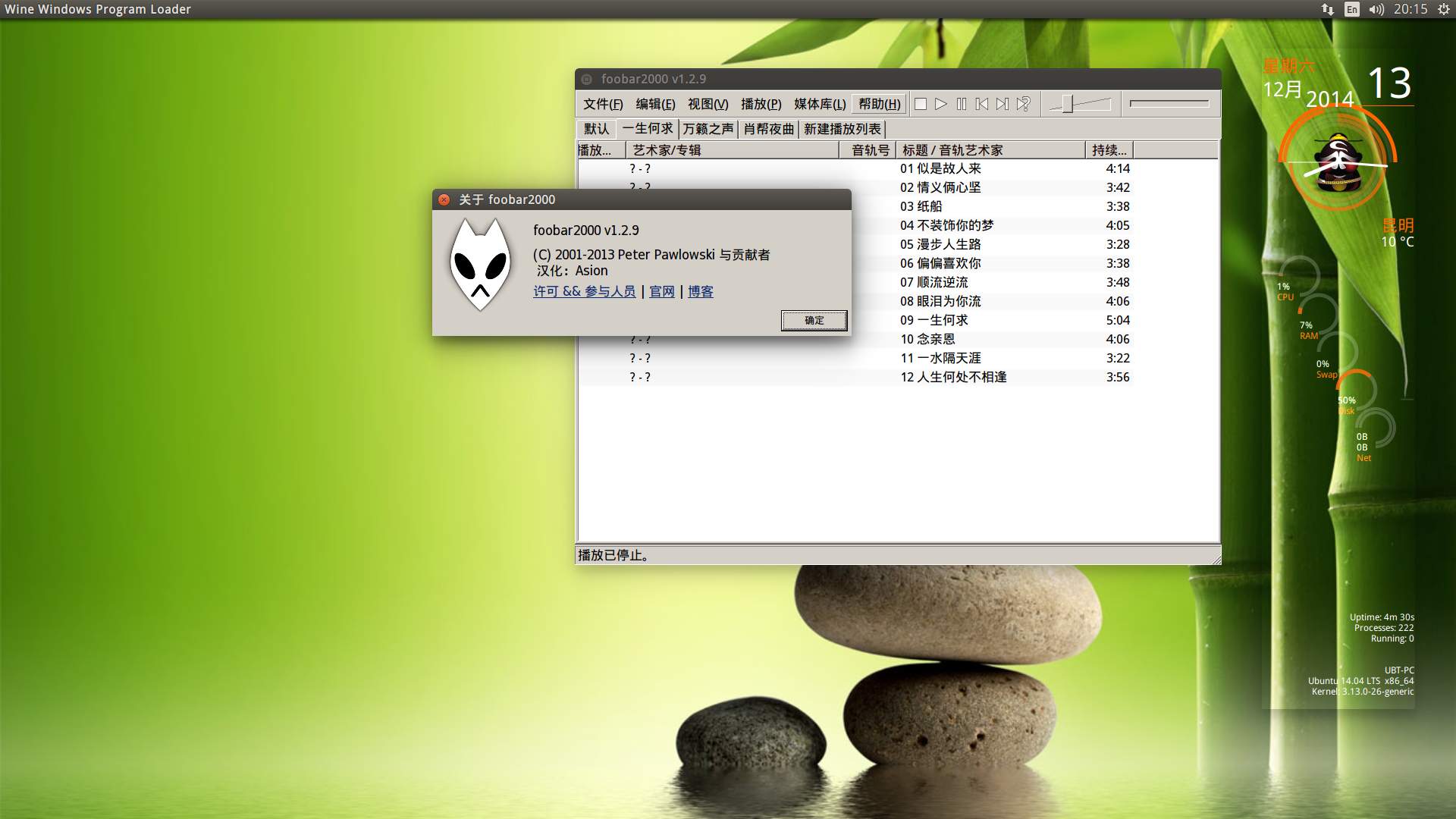Image resolution: width=1456 pixels, height=819 pixels.
Task: Open the 文件(F) menu
Action: 603,104
